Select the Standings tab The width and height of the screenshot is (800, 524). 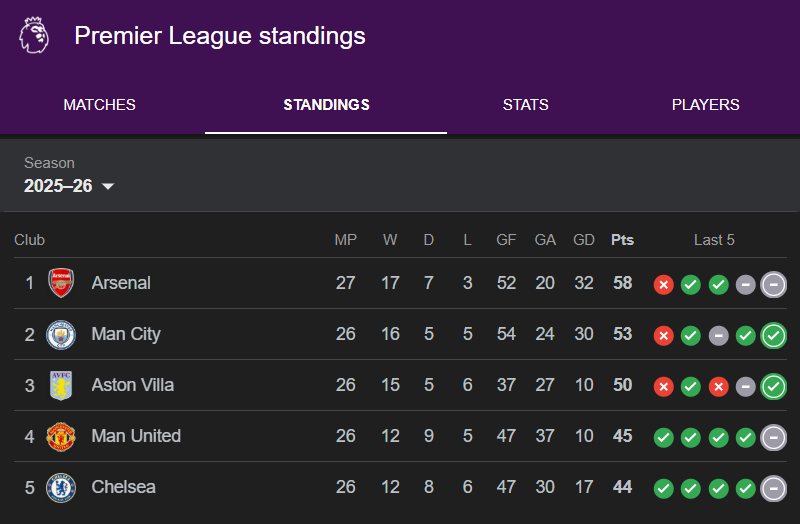(x=326, y=105)
